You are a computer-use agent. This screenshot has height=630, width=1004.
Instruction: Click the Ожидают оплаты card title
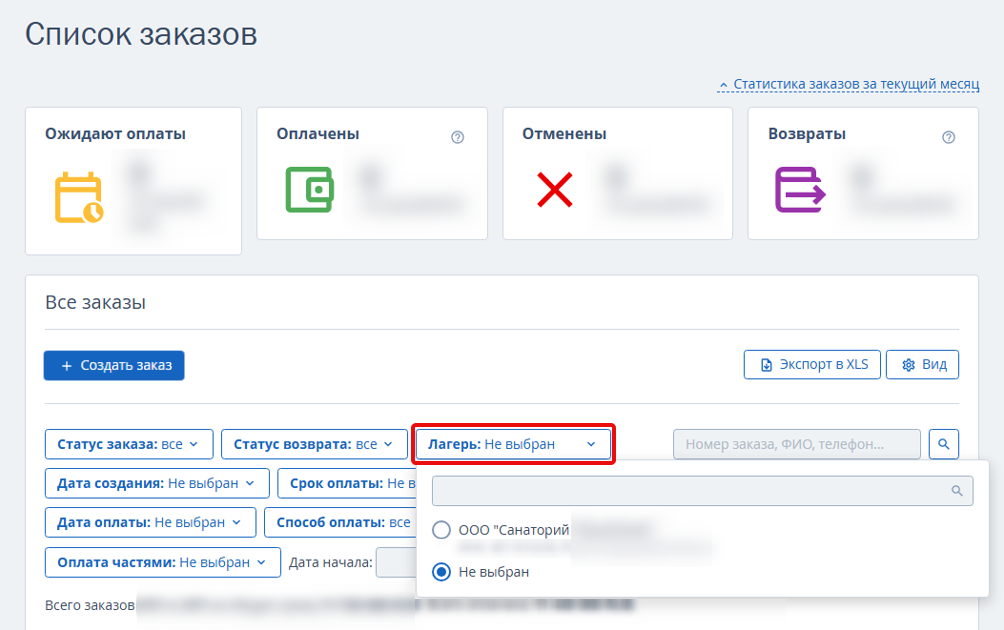(x=115, y=134)
